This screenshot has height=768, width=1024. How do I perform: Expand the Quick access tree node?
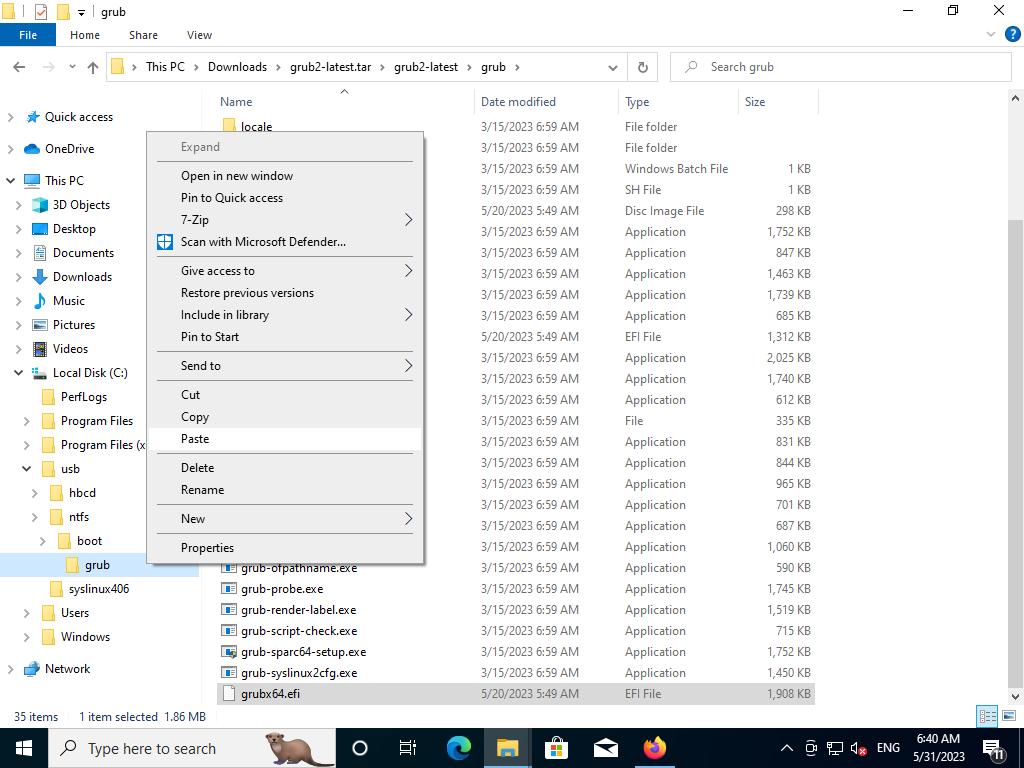pos(11,117)
